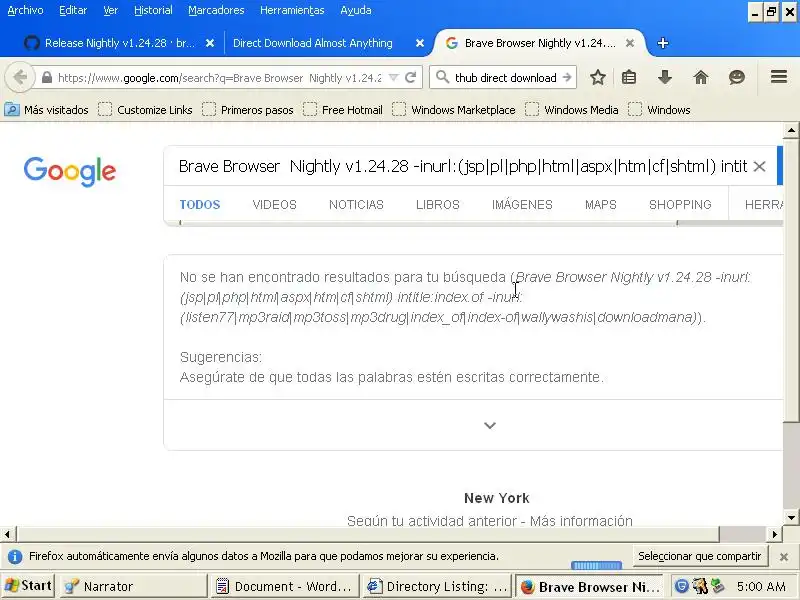Select the IMÁGENES results tab
Viewport: 800px width, 600px height.
[522, 205]
